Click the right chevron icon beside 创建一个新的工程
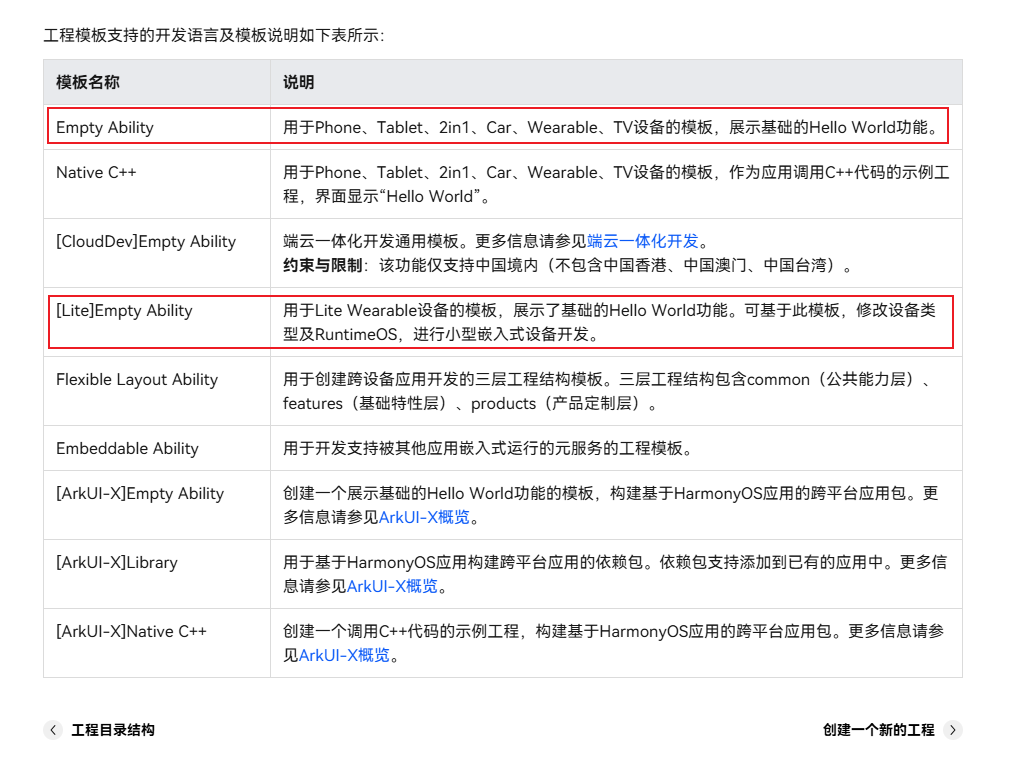This screenshot has width=1010, height=775. tap(953, 730)
